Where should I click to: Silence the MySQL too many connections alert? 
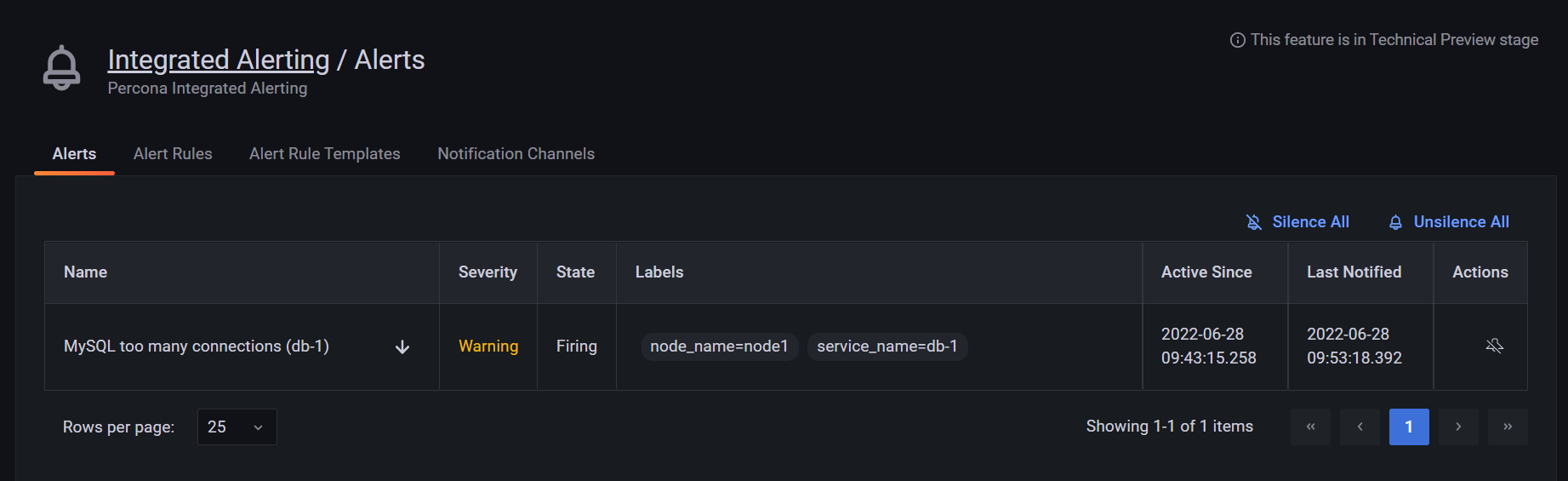pyautogui.click(x=1494, y=346)
